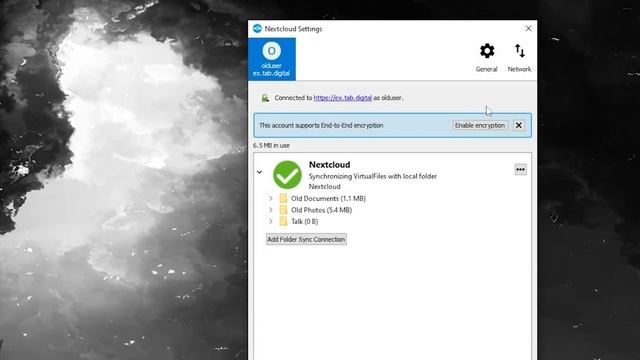Click the Old Photos folder icon
The height and width of the screenshot is (360, 640).
[x=283, y=210]
